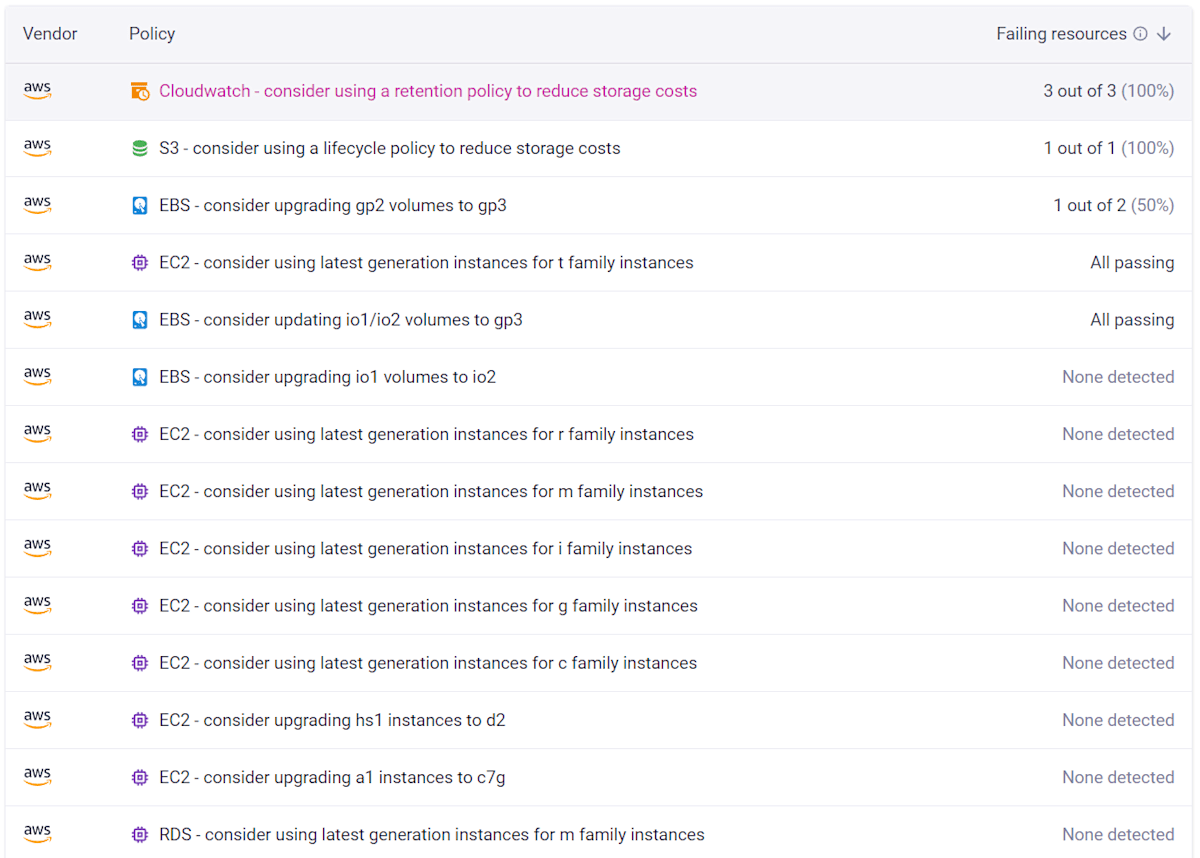Image resolution: width=1200 pixels, height=858 pixels.
Task: Open EC2 upgrading a1 instances to c7g policy
Action: point(332,777)
